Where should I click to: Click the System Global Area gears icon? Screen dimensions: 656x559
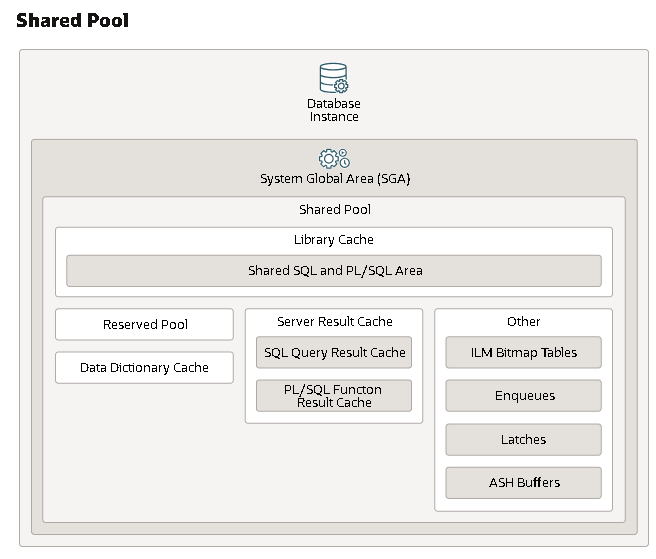coord(333,158)
